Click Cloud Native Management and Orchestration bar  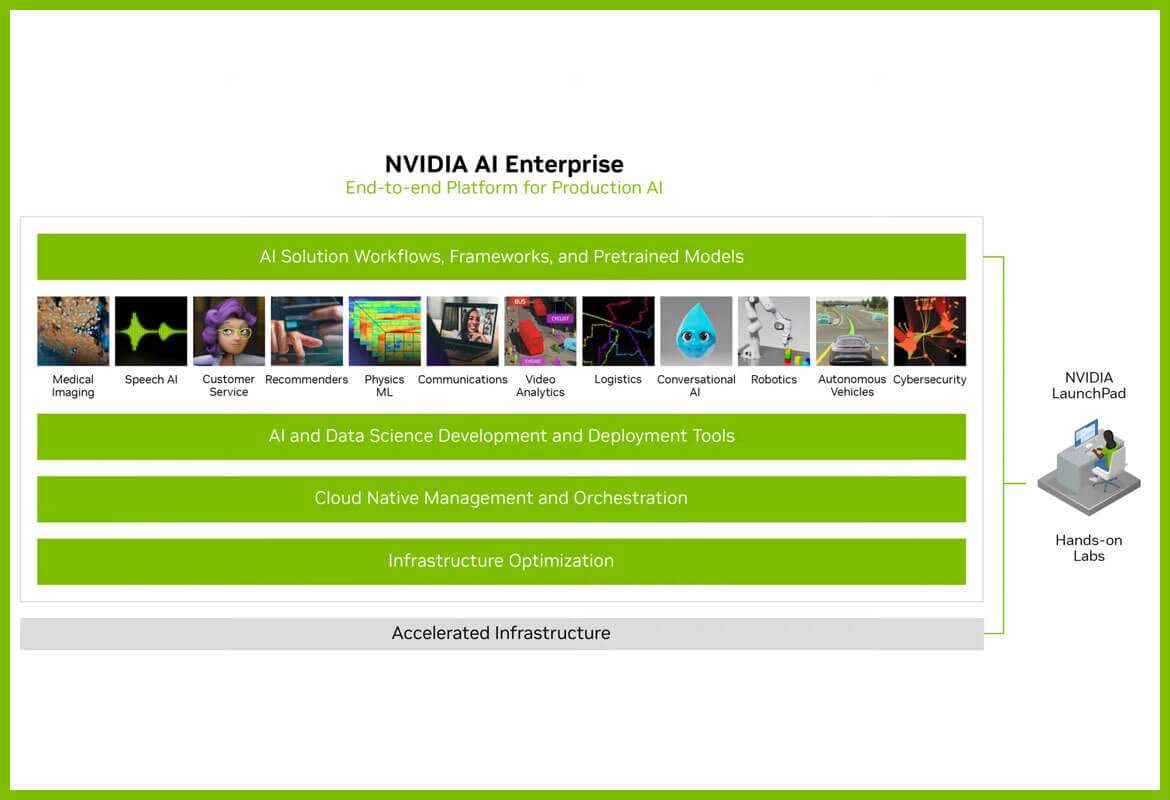501,499
